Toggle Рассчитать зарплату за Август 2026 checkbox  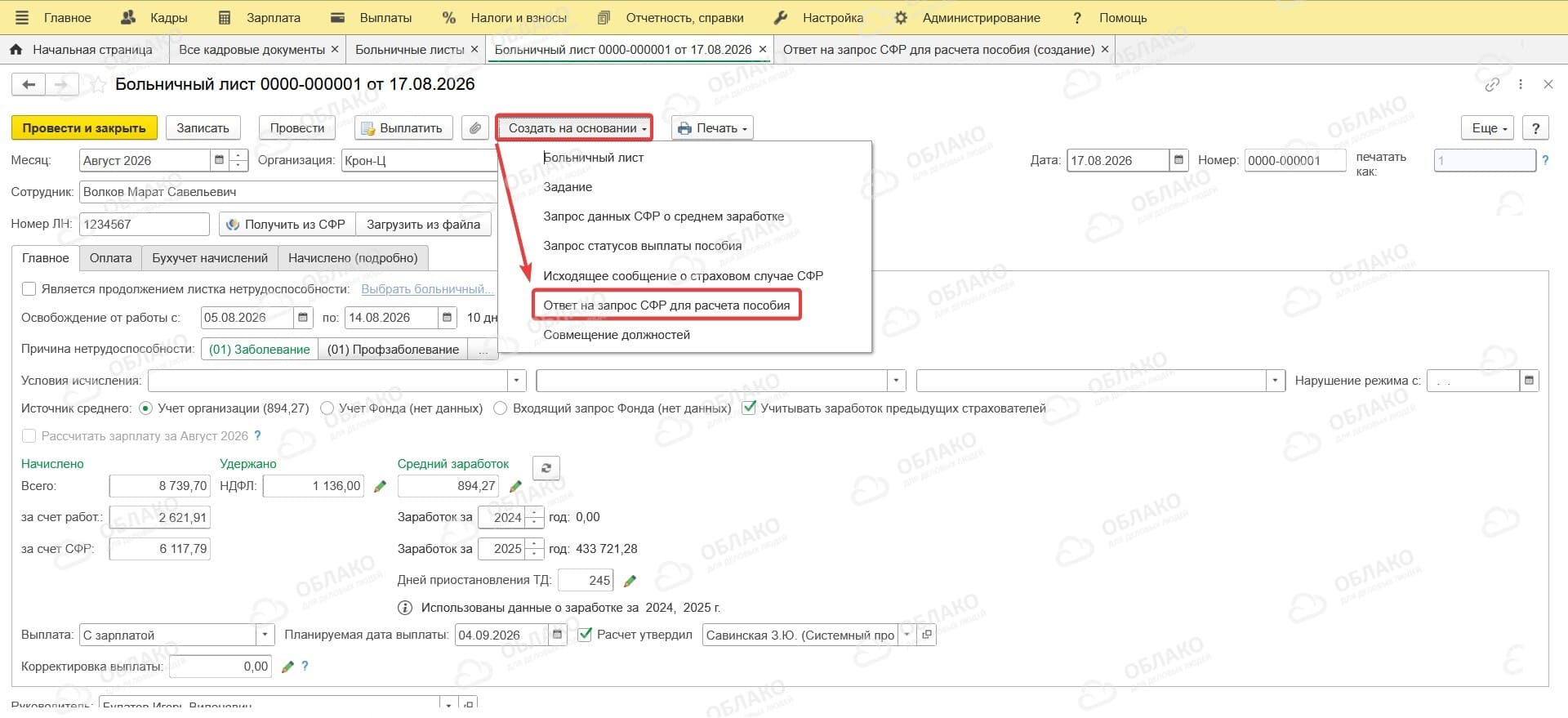(29, 436)
